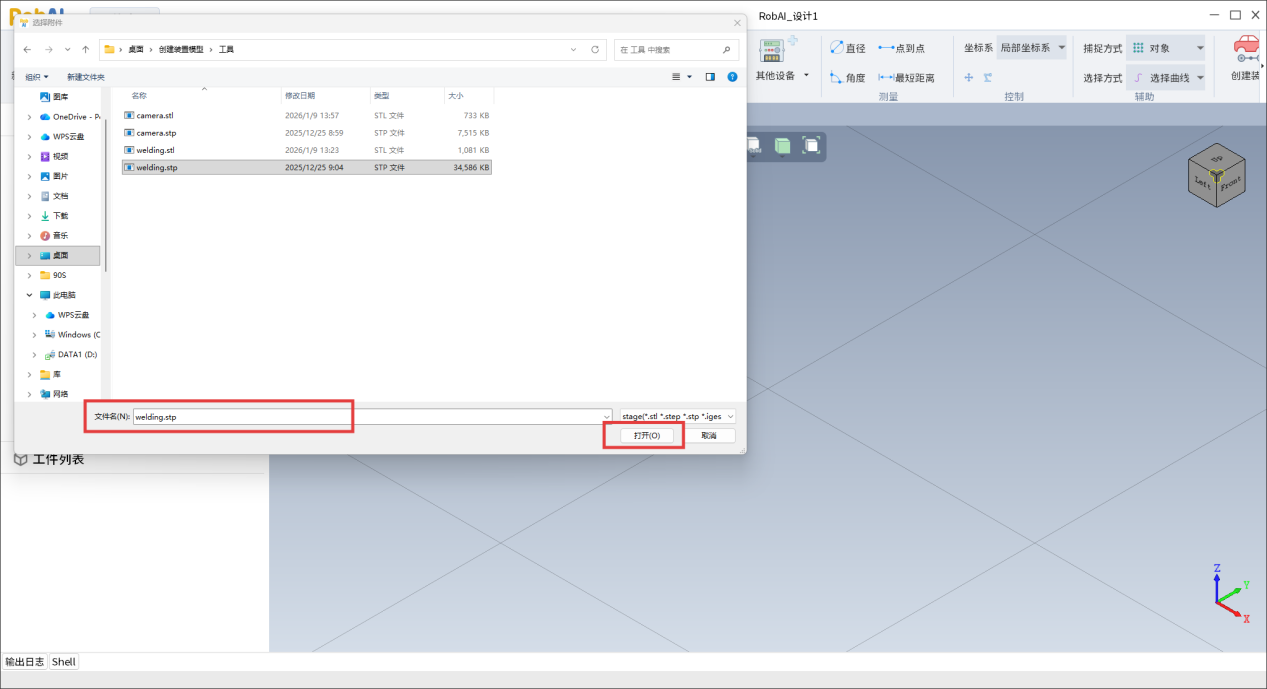Screen dimensions: 1267x689
Task: Click the 取消 button
Action: (709, 436)
